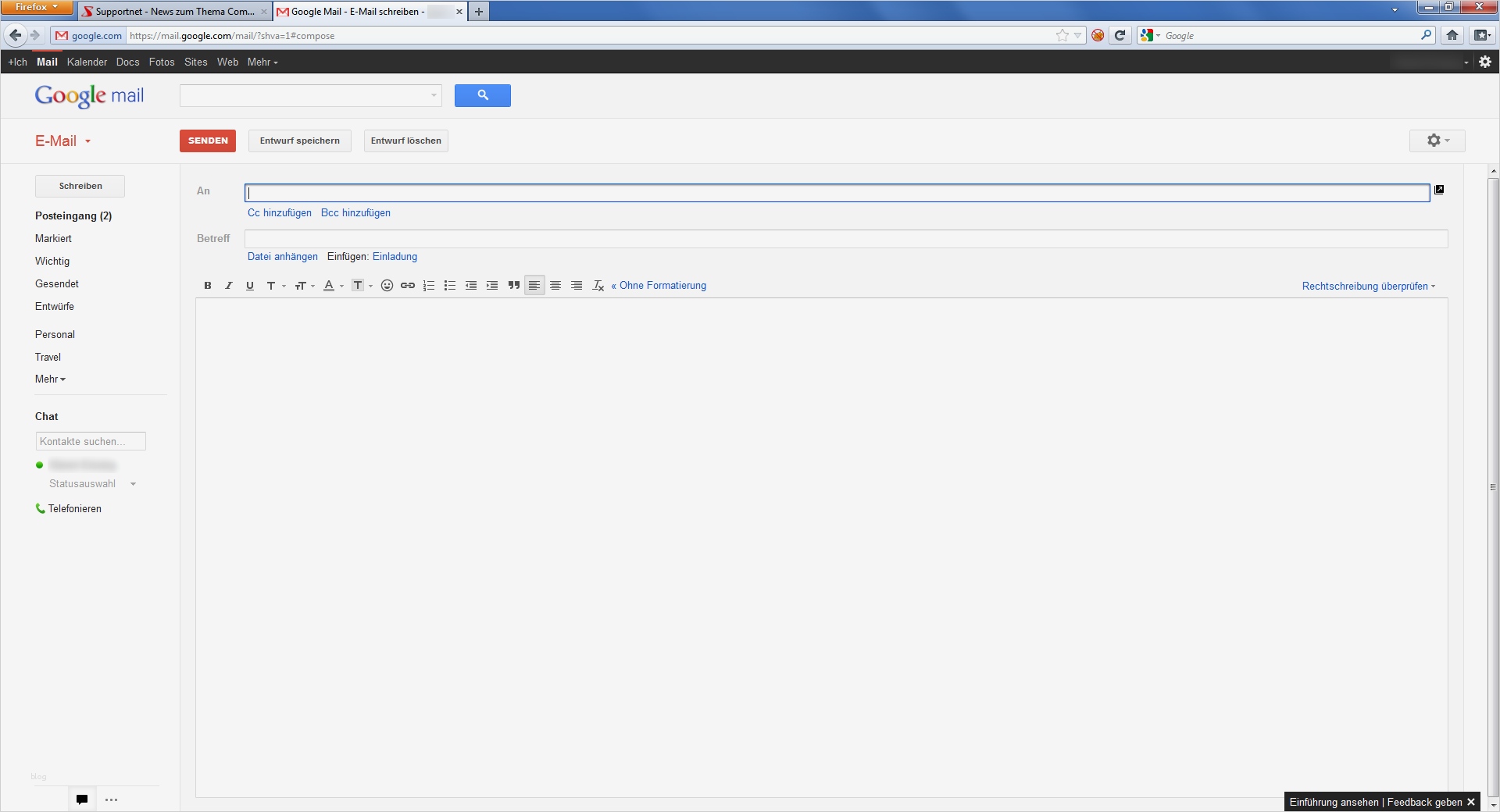This screenshot has height=812, width=1500.
Task: Click in the An recipient field
Action: tap(837, 193)
